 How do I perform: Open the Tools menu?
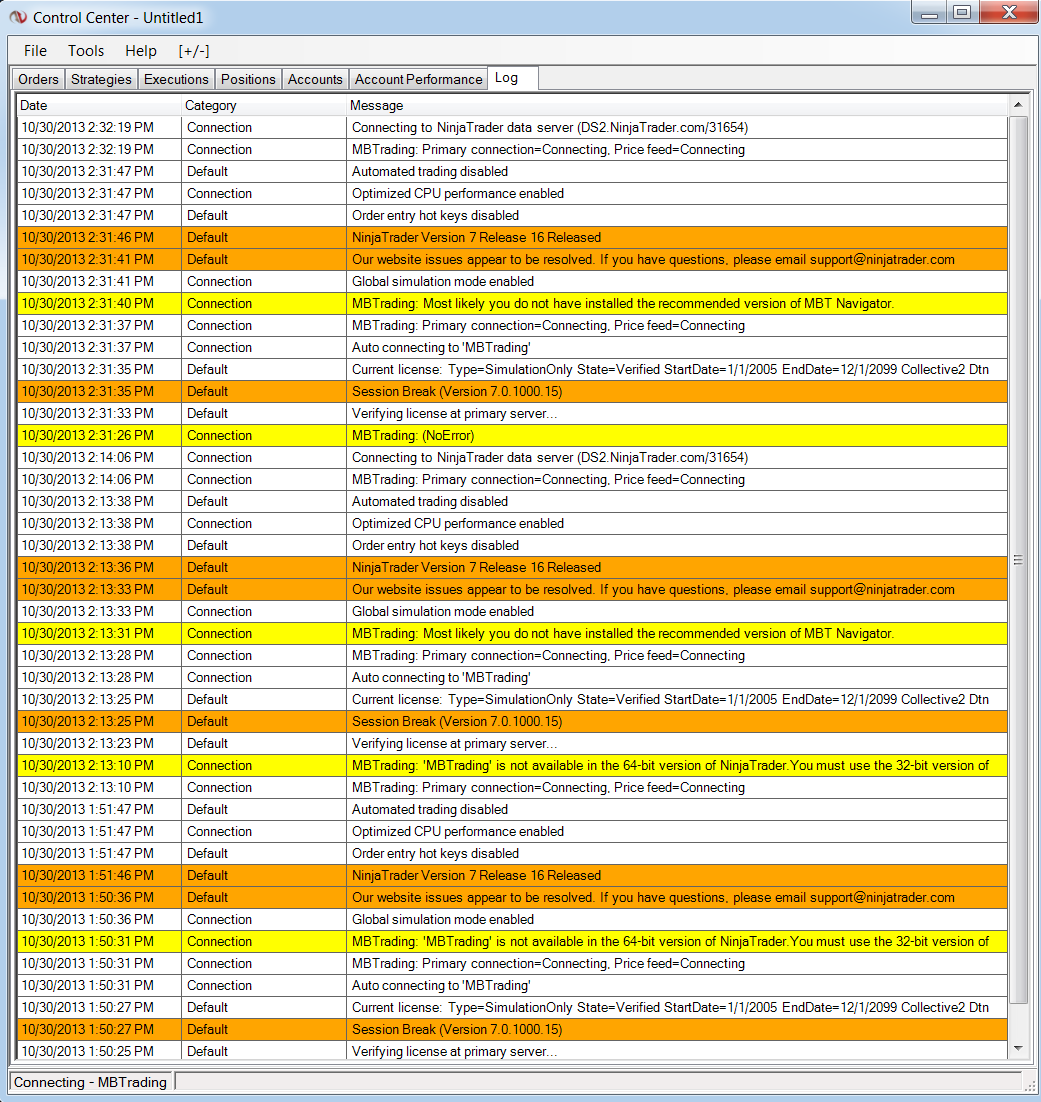pyautogui.click(x=86, y=51)
